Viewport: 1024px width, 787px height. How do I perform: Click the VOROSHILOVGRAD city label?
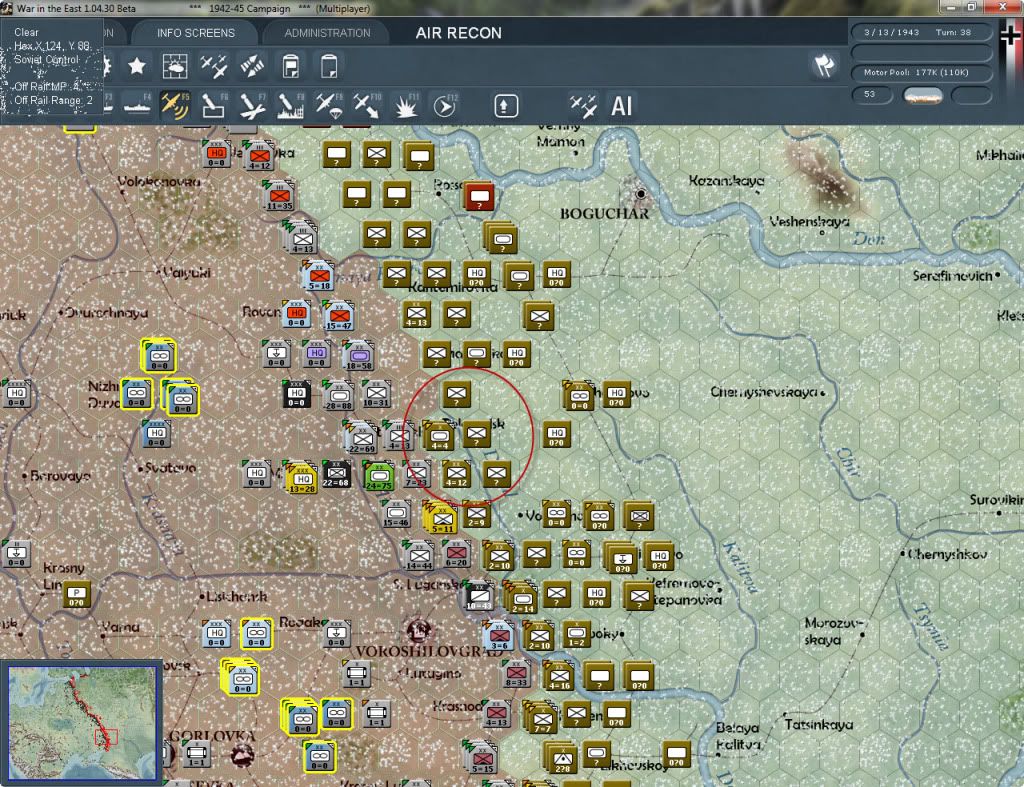click(429, 652)
